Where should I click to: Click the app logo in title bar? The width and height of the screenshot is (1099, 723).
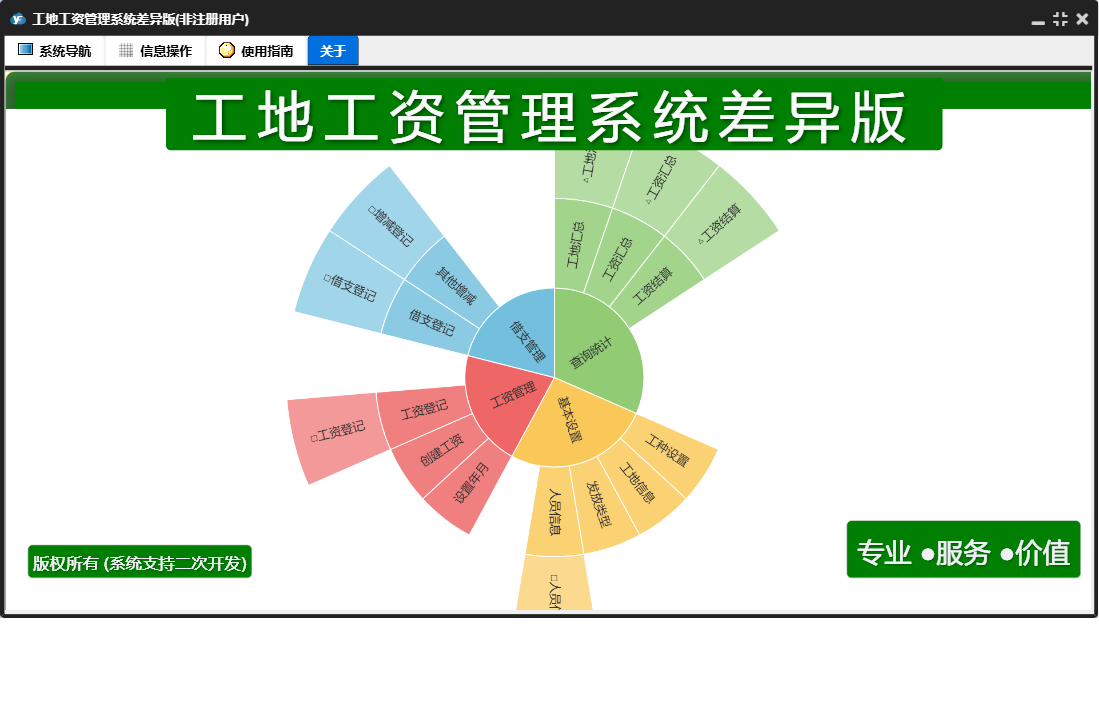coord(18,19)
